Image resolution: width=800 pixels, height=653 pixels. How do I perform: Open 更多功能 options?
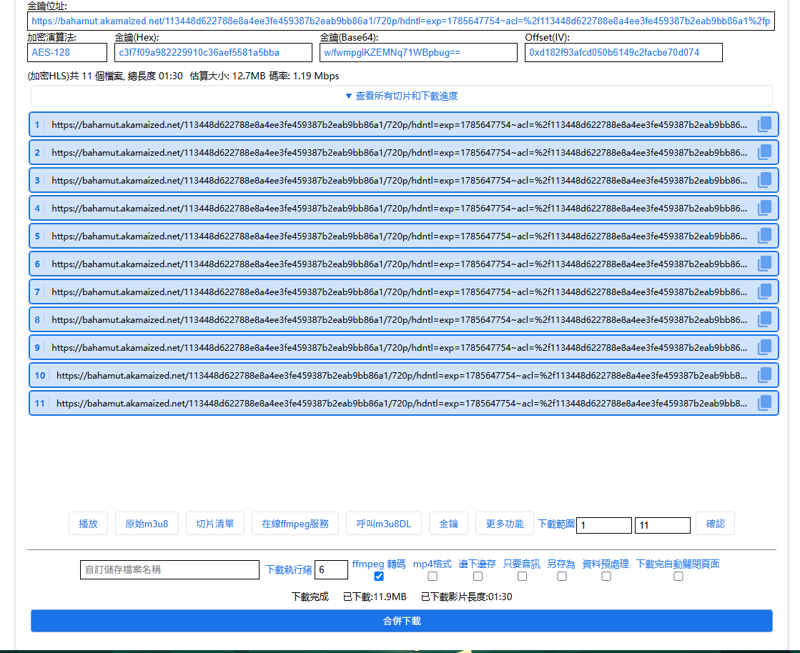tap(505, 523)
